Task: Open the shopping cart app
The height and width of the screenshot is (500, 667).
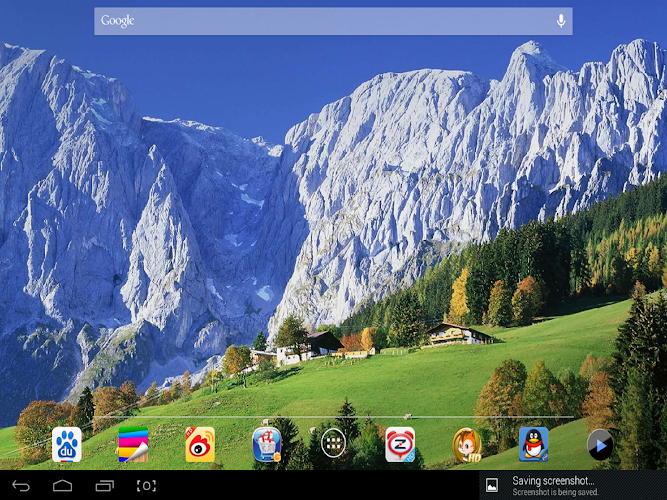Action: click(x=267, y=445)
